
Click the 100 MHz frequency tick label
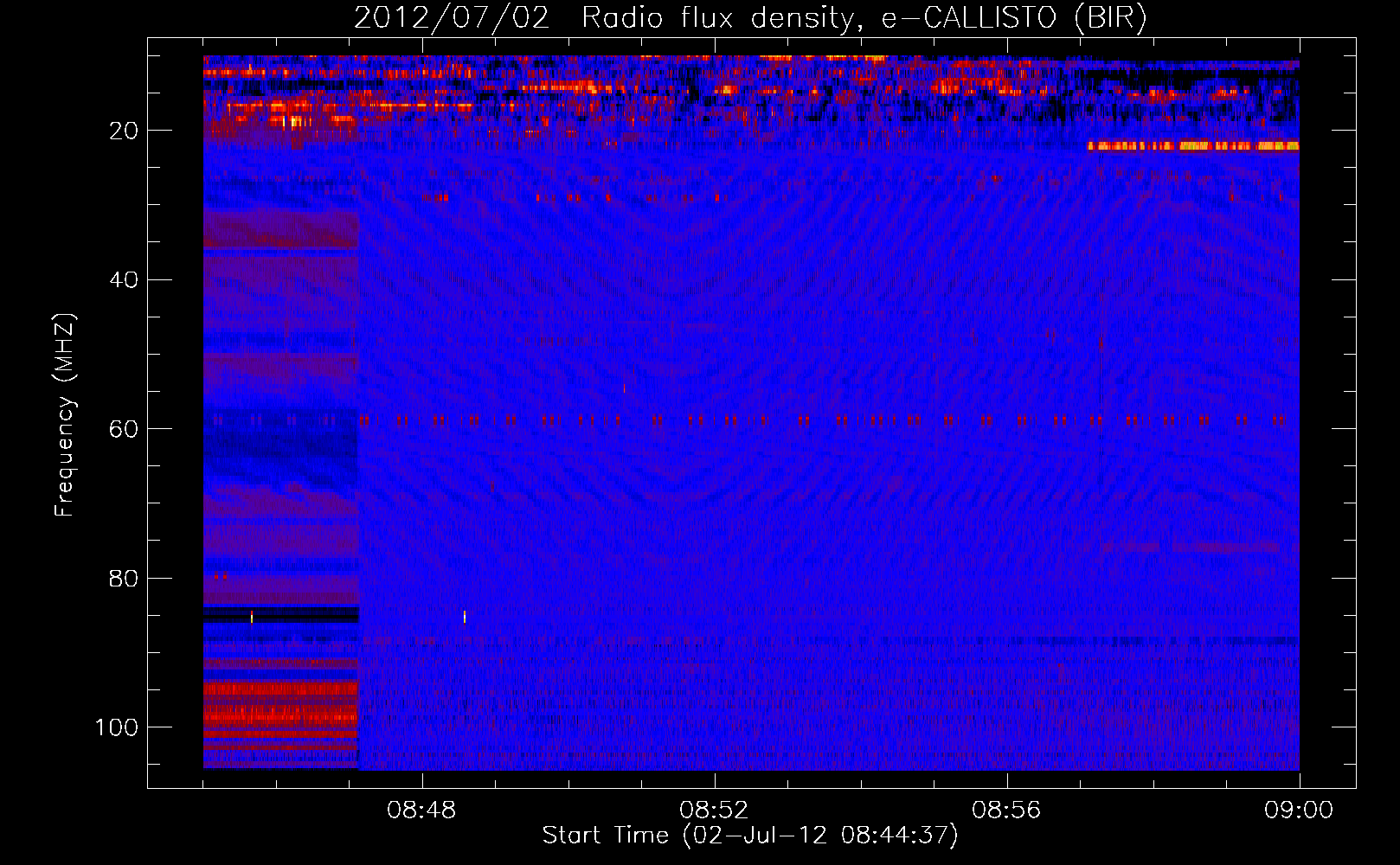pyautogui.click(x=118, y=727)
